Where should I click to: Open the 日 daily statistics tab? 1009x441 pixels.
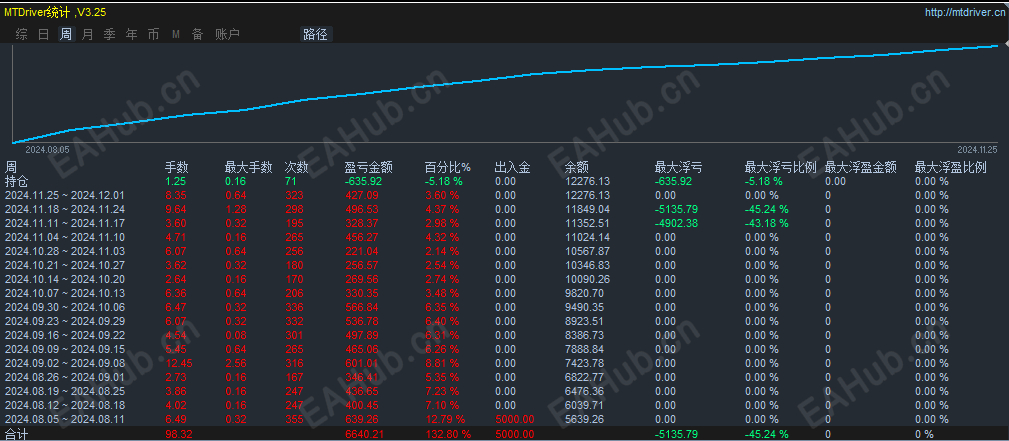(43, 35)
